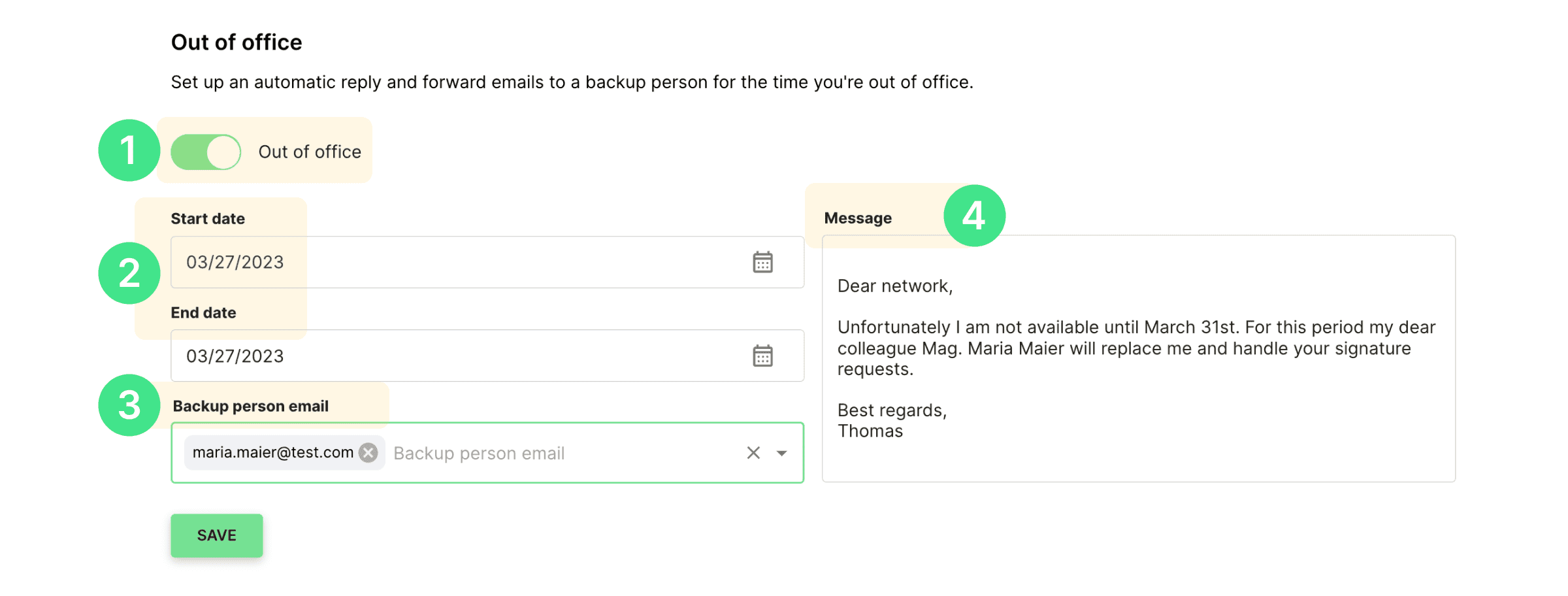Clear all backup person emails with X
Viewport: 1568px width, 596px height.
(x=753, y=453)
